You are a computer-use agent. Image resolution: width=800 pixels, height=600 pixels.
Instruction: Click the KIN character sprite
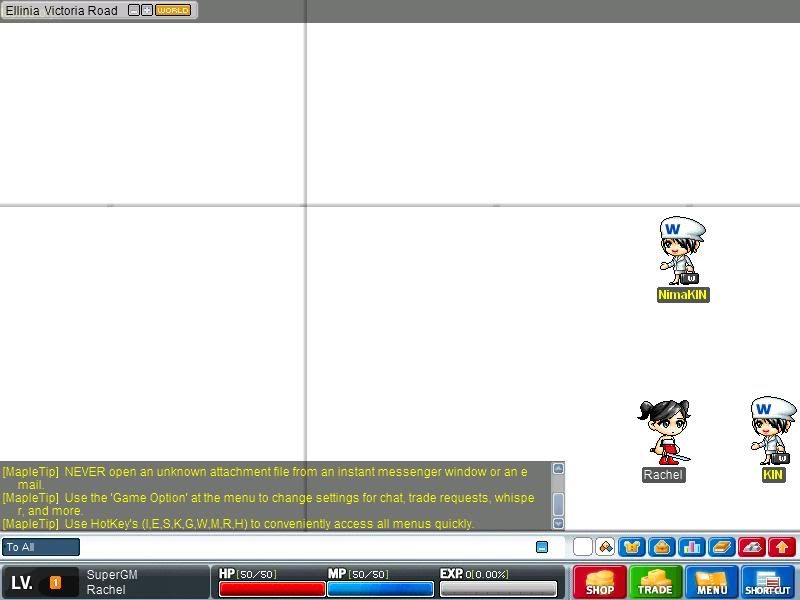pyautogui.click(x=773, y=431)
